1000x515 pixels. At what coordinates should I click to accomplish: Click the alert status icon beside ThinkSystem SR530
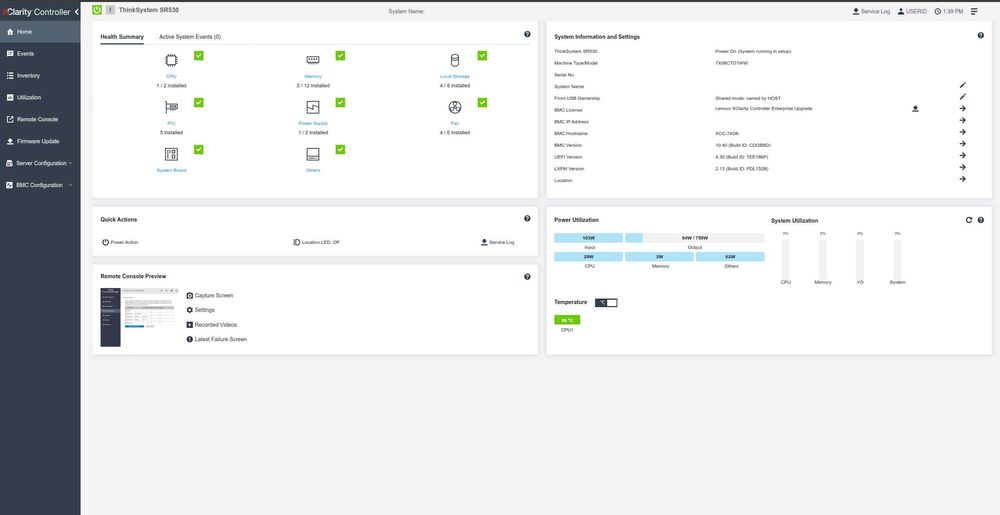(x=110, y=10)
